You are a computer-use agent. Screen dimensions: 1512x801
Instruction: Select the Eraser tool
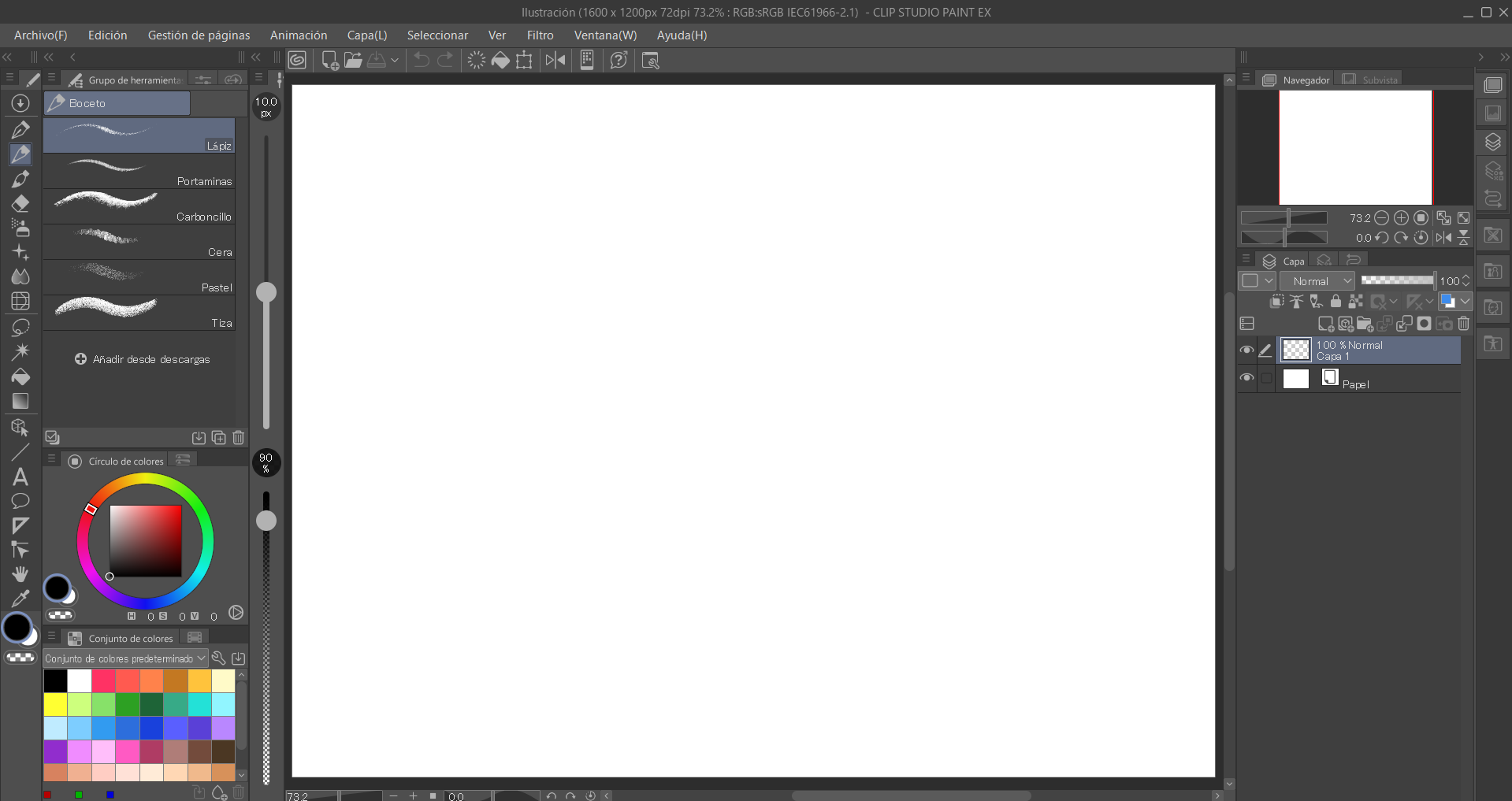click(20, 203)
